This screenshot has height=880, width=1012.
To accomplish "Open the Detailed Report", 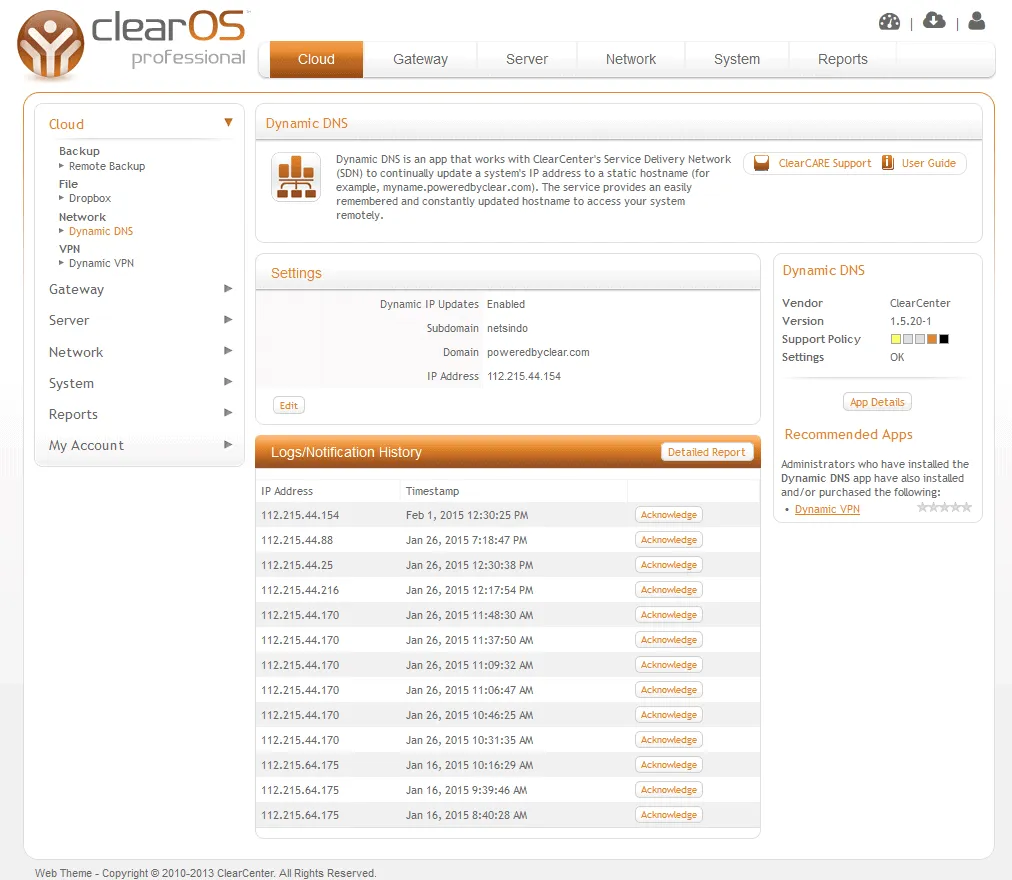I will click(707, 452).
